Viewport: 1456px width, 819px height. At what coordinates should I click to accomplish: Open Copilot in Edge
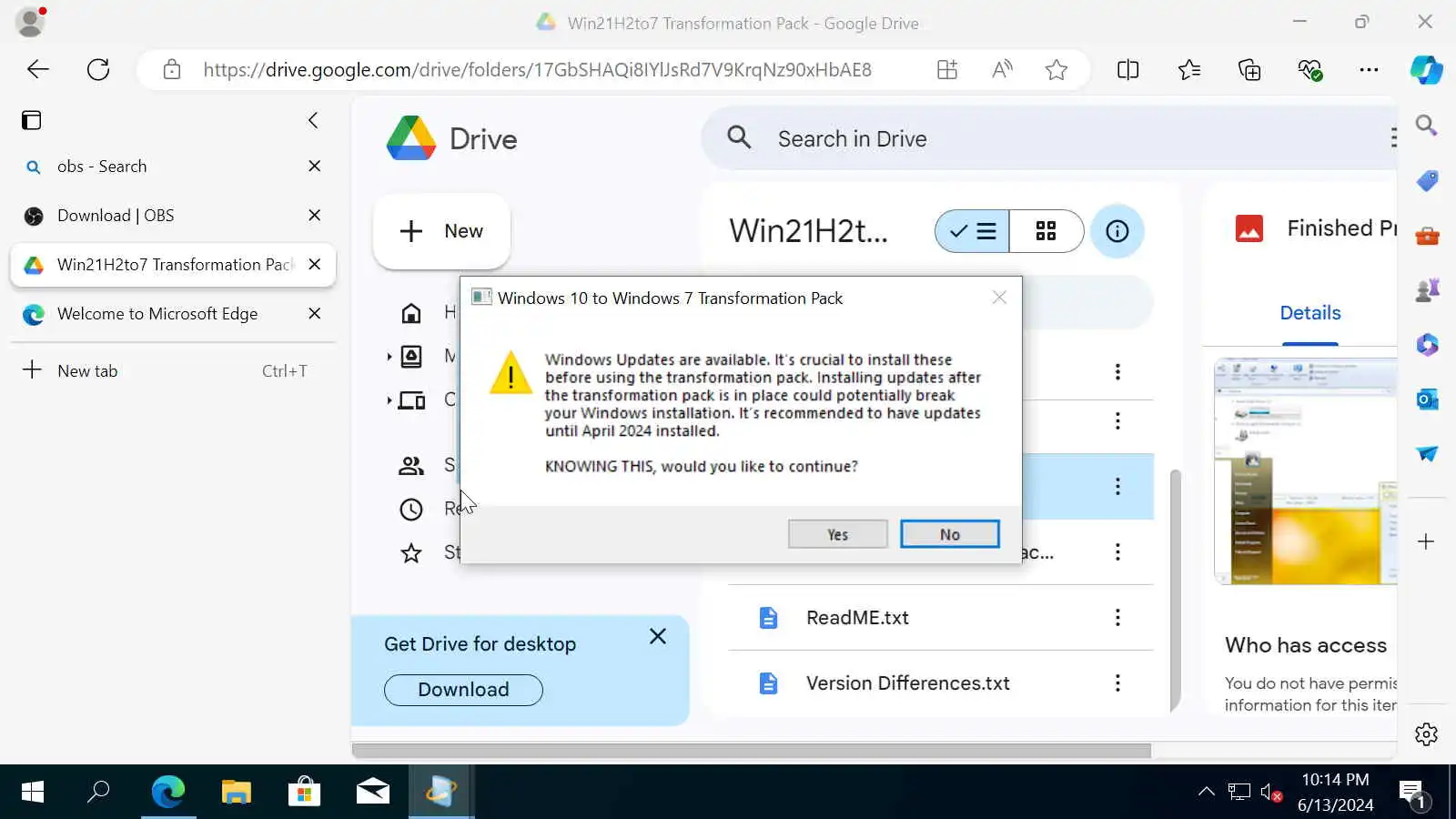pyautogui.click(x=1426, y=69)
